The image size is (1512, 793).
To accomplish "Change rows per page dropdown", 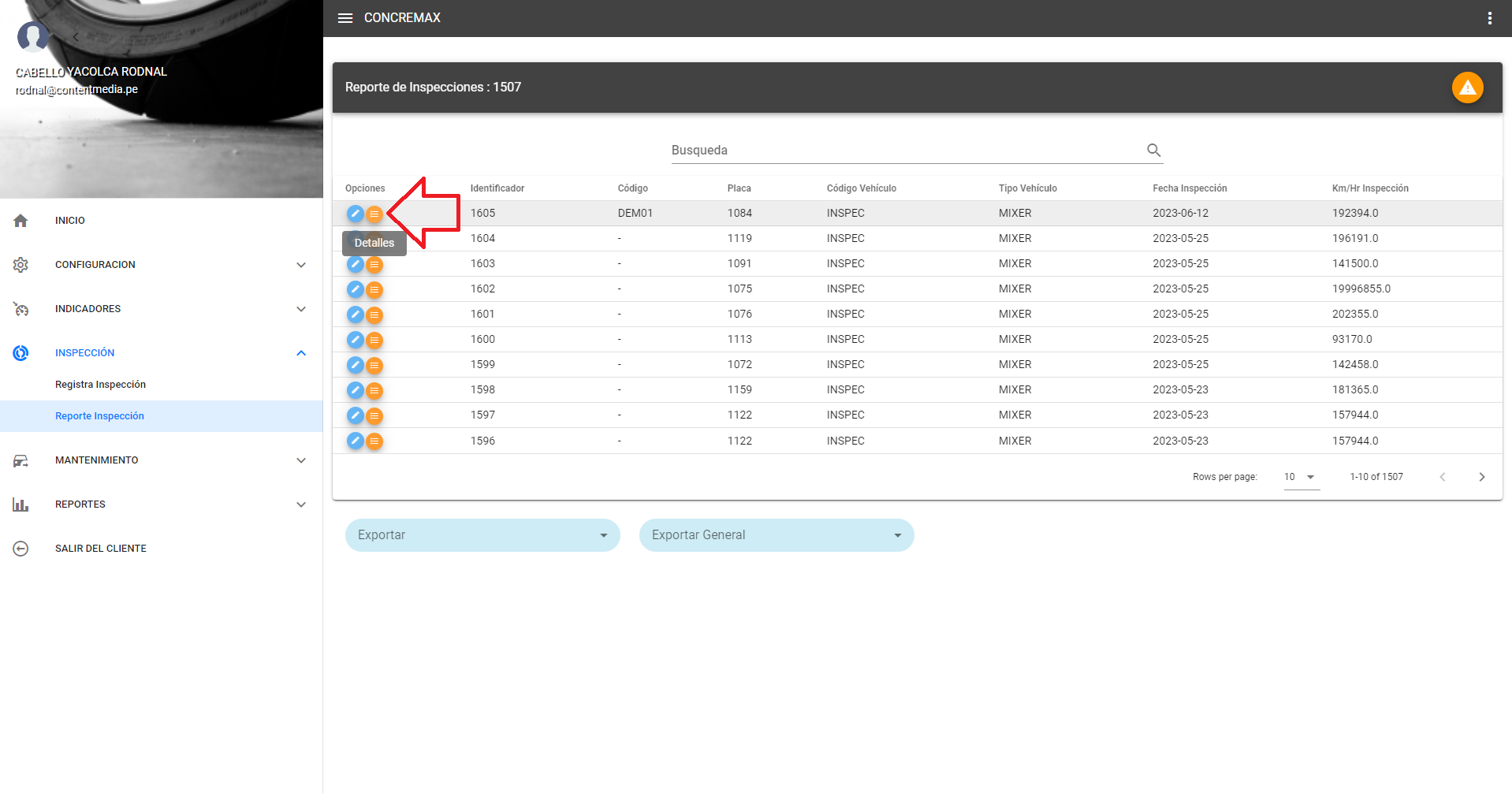I will [x=1301, y=477].
